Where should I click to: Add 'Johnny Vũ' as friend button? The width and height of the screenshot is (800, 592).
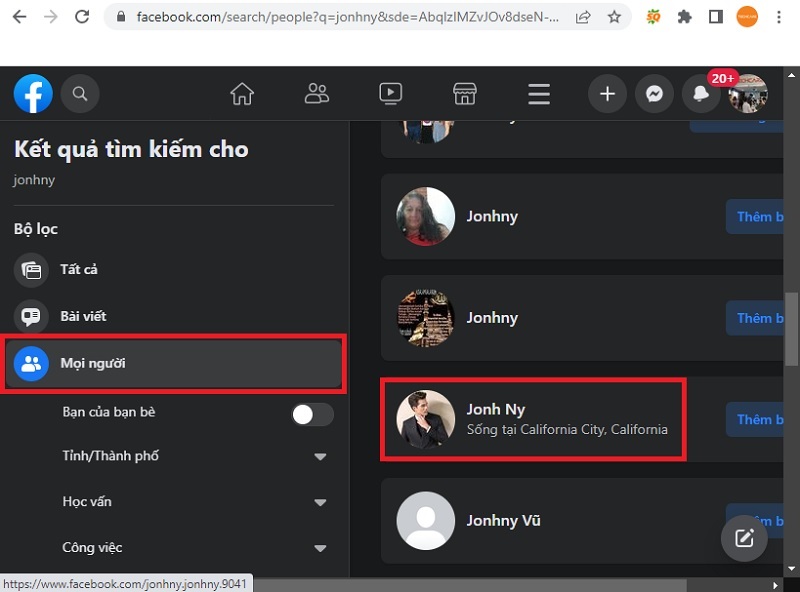[758, 521]
